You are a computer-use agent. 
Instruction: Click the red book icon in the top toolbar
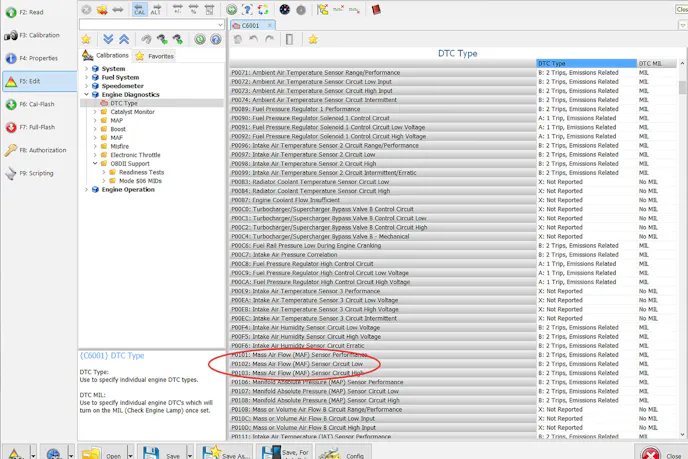[376, 10]
